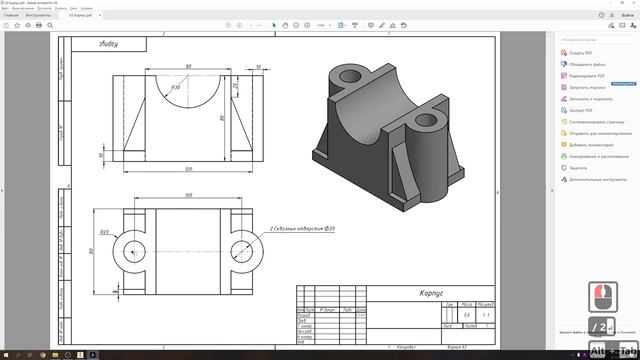Open the Просмотр menu
The width and height of the screenshot is (640, 360).
[44, 8]
